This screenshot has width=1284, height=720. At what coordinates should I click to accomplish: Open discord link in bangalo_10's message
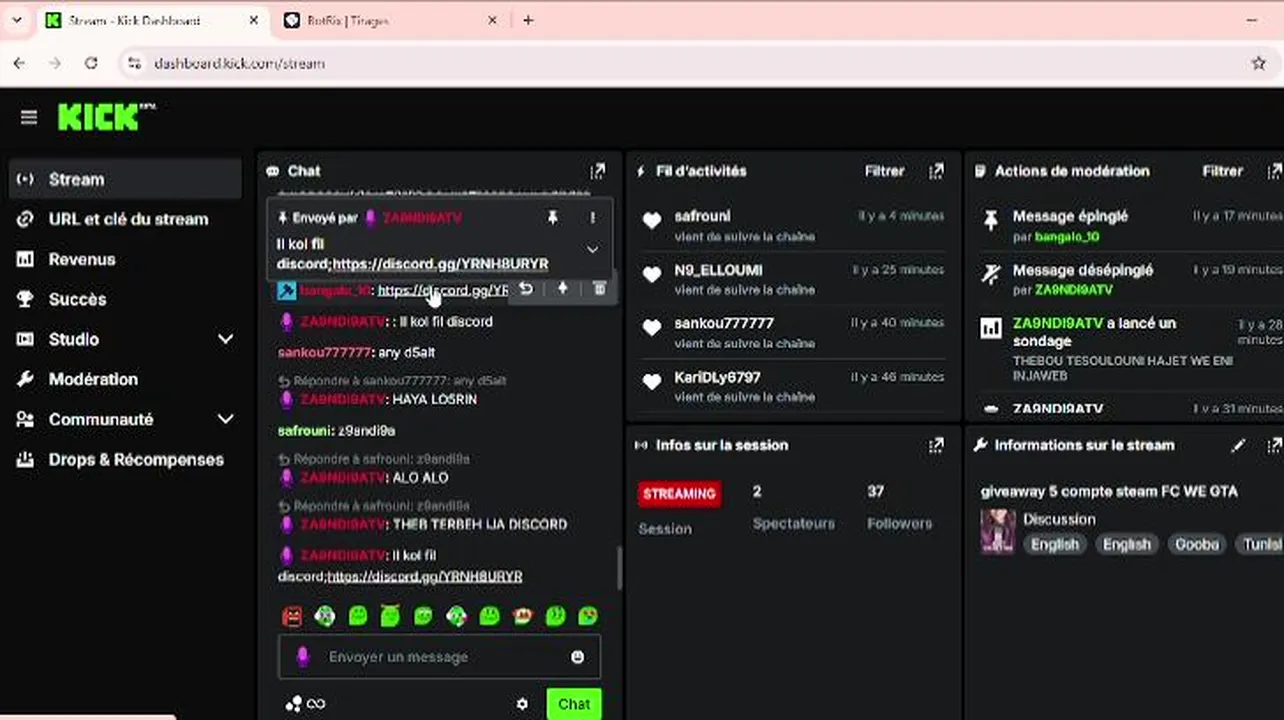coord(444,290)
